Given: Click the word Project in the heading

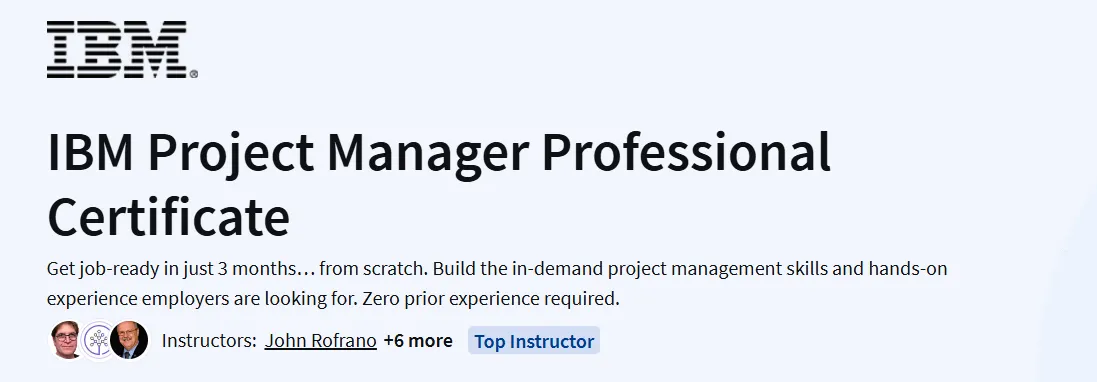Looking at the screenshot, I should 230,155.
